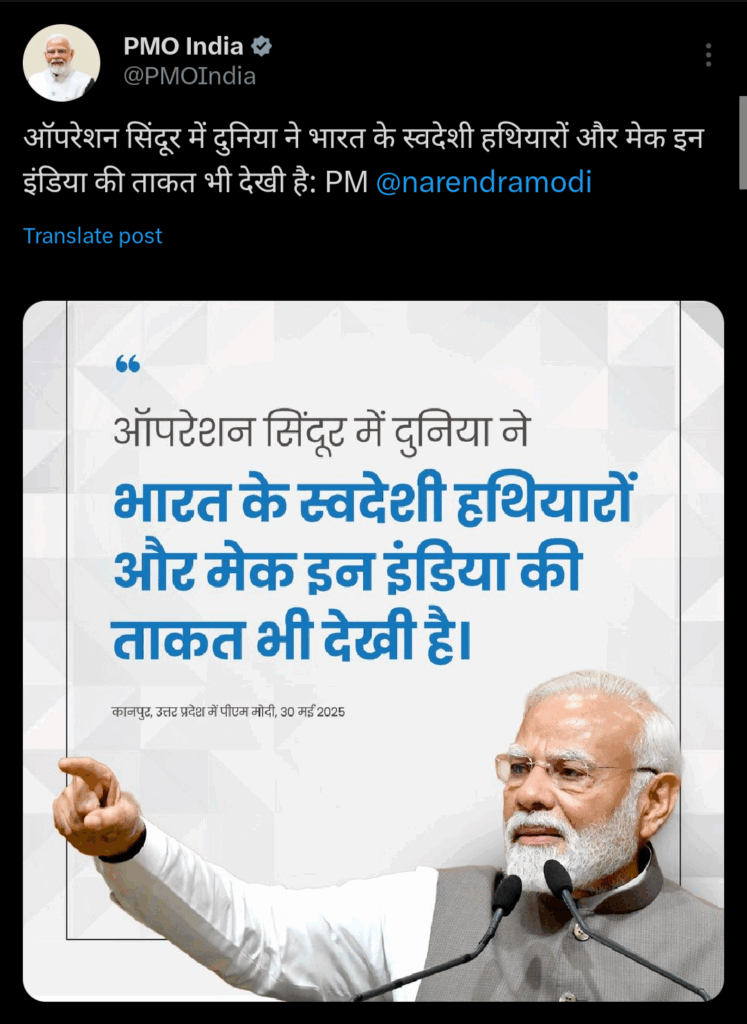
Task: Click the bold blue Hindi headline in image
Action: [374, 569]
